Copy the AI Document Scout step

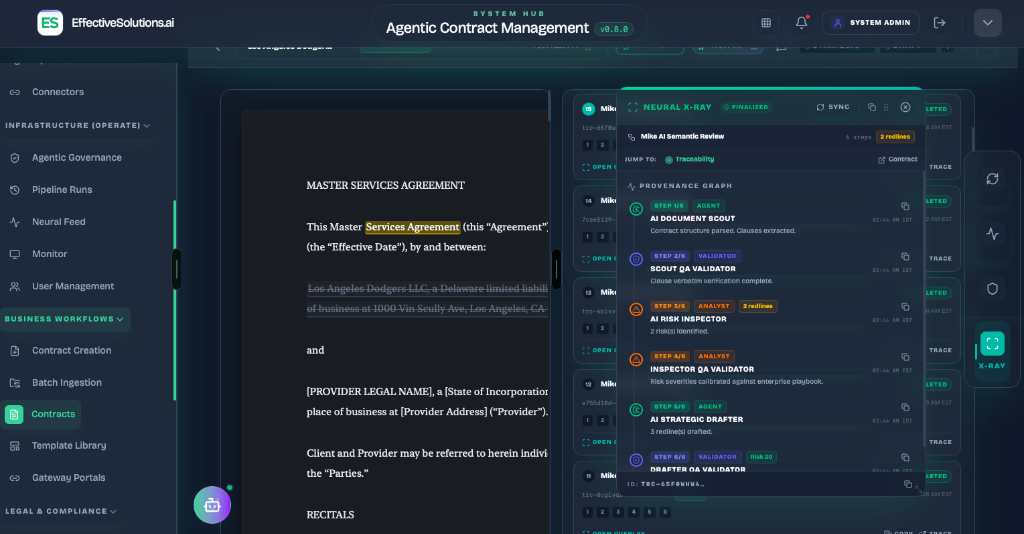(x=905, y=206)
